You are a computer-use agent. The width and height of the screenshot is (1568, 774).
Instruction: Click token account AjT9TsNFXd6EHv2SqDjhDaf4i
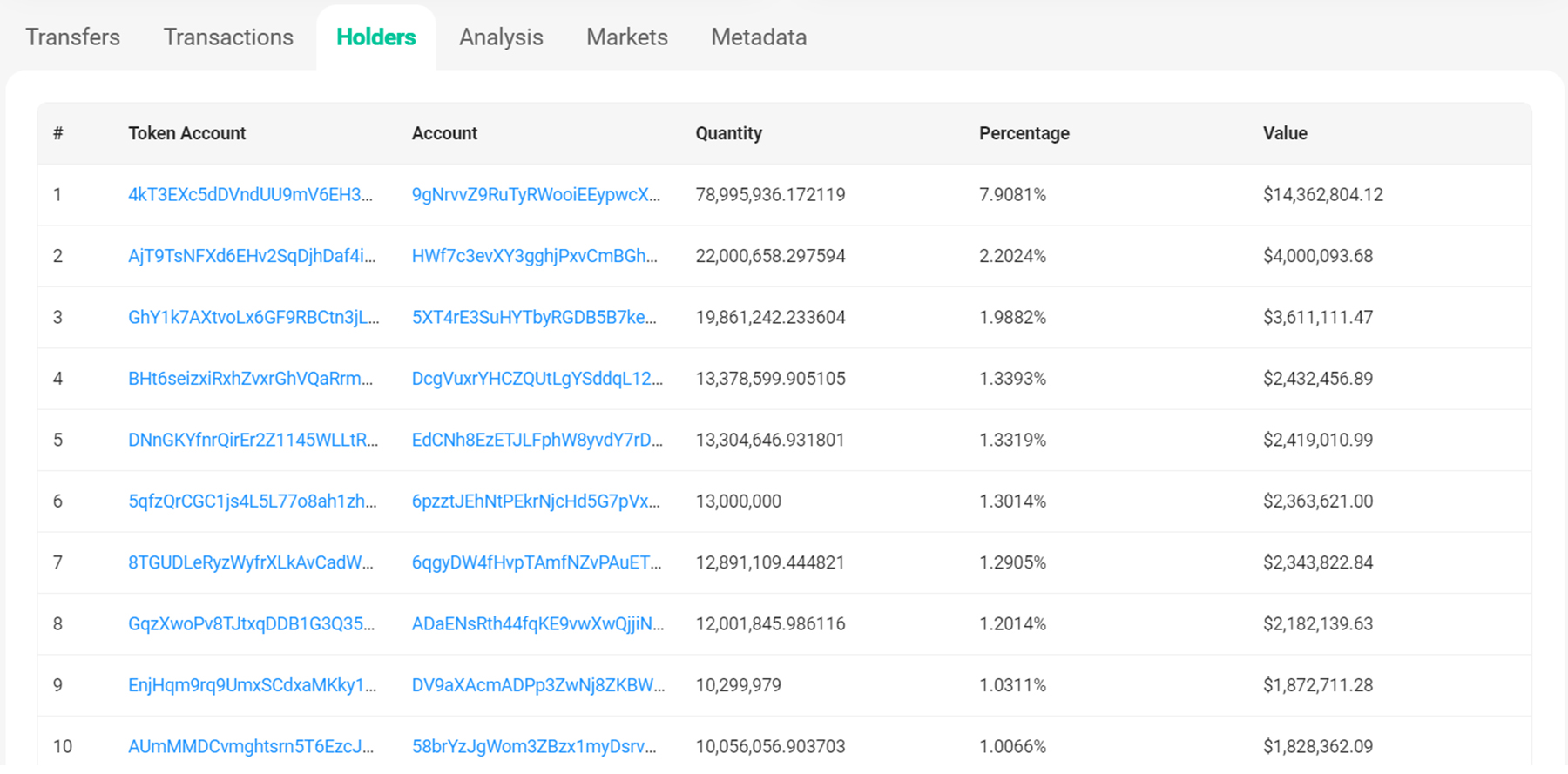coord(252,256)
